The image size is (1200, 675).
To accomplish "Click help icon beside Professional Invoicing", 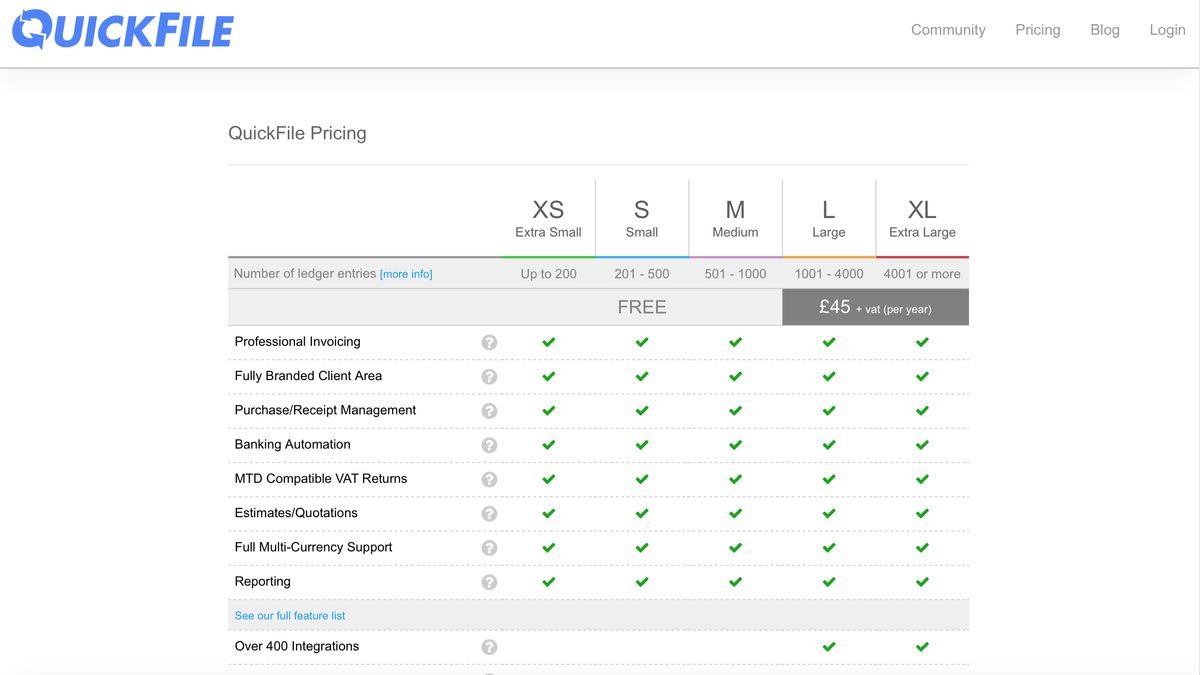I will point(489,342).
